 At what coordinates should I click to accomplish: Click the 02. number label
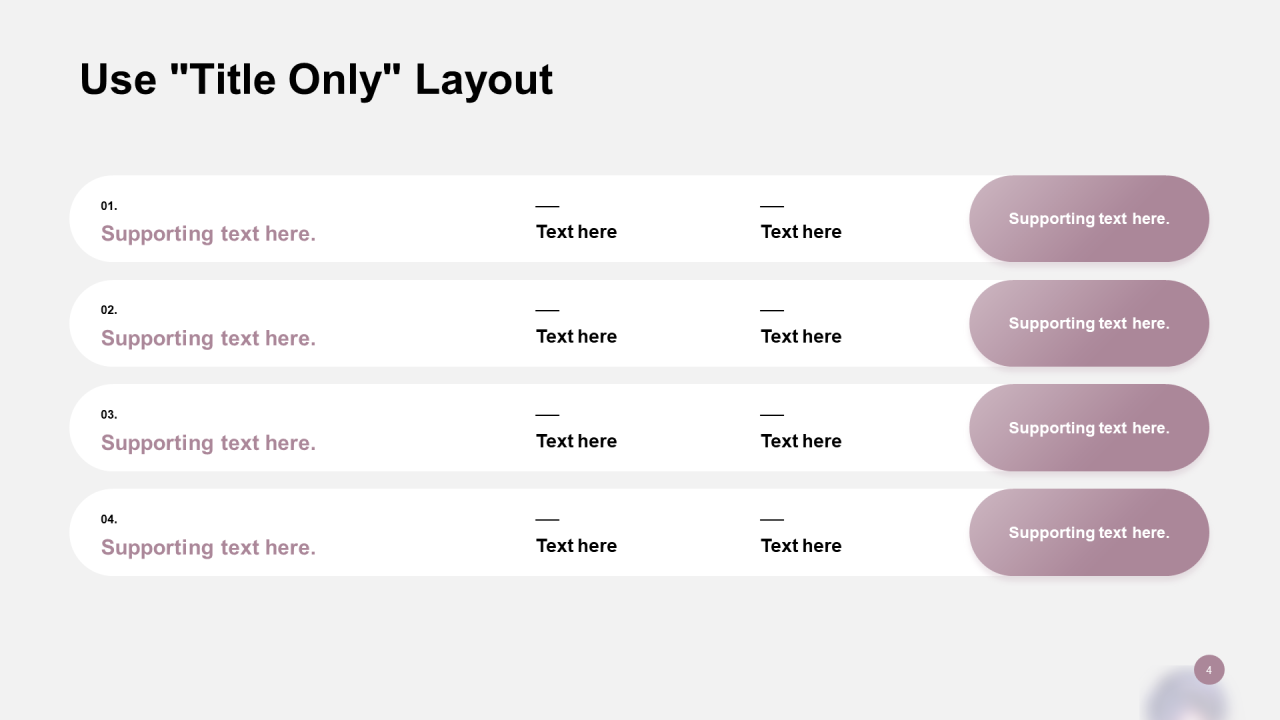109,310
